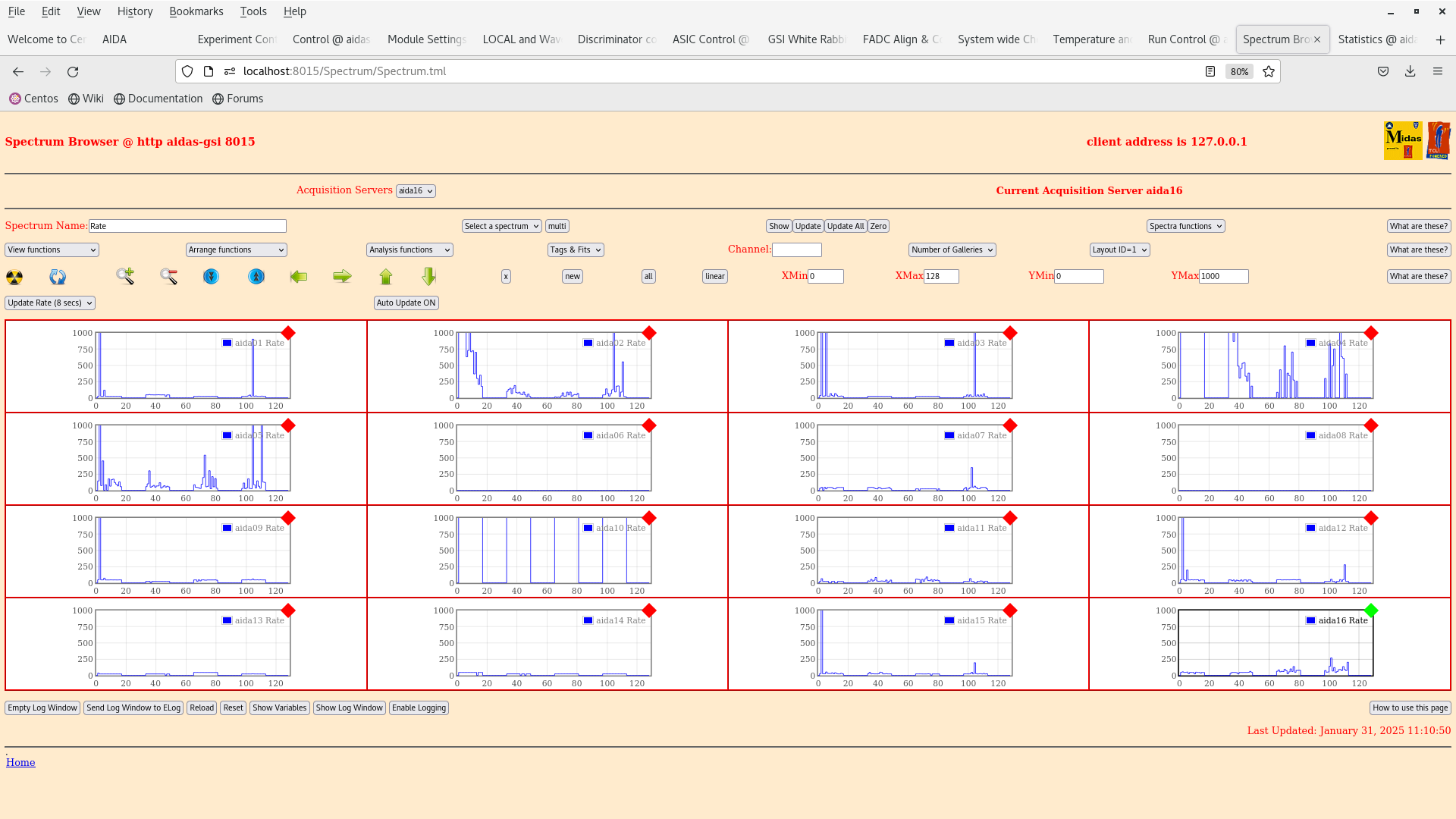Toggle the Auto Update ON button
1456x819 pixels.
click(406, 303)
